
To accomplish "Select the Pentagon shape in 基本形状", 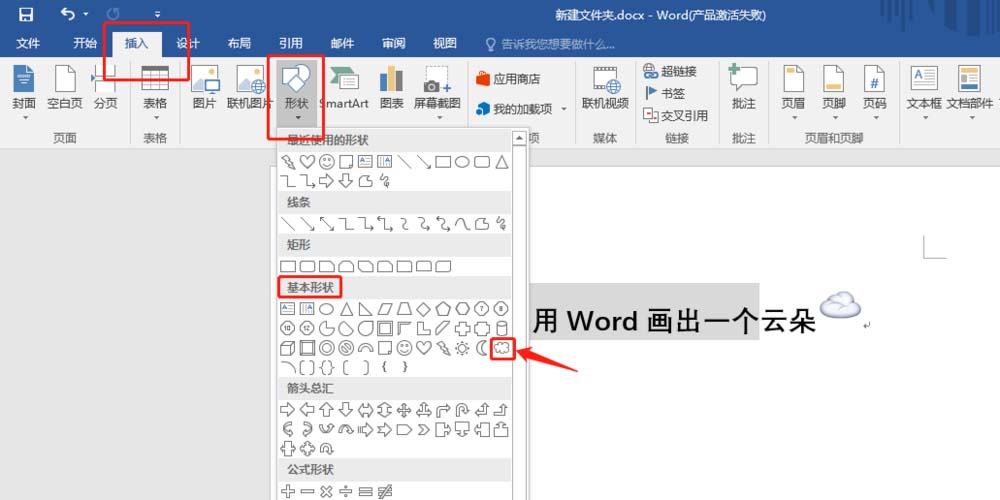I will point(443,309).
